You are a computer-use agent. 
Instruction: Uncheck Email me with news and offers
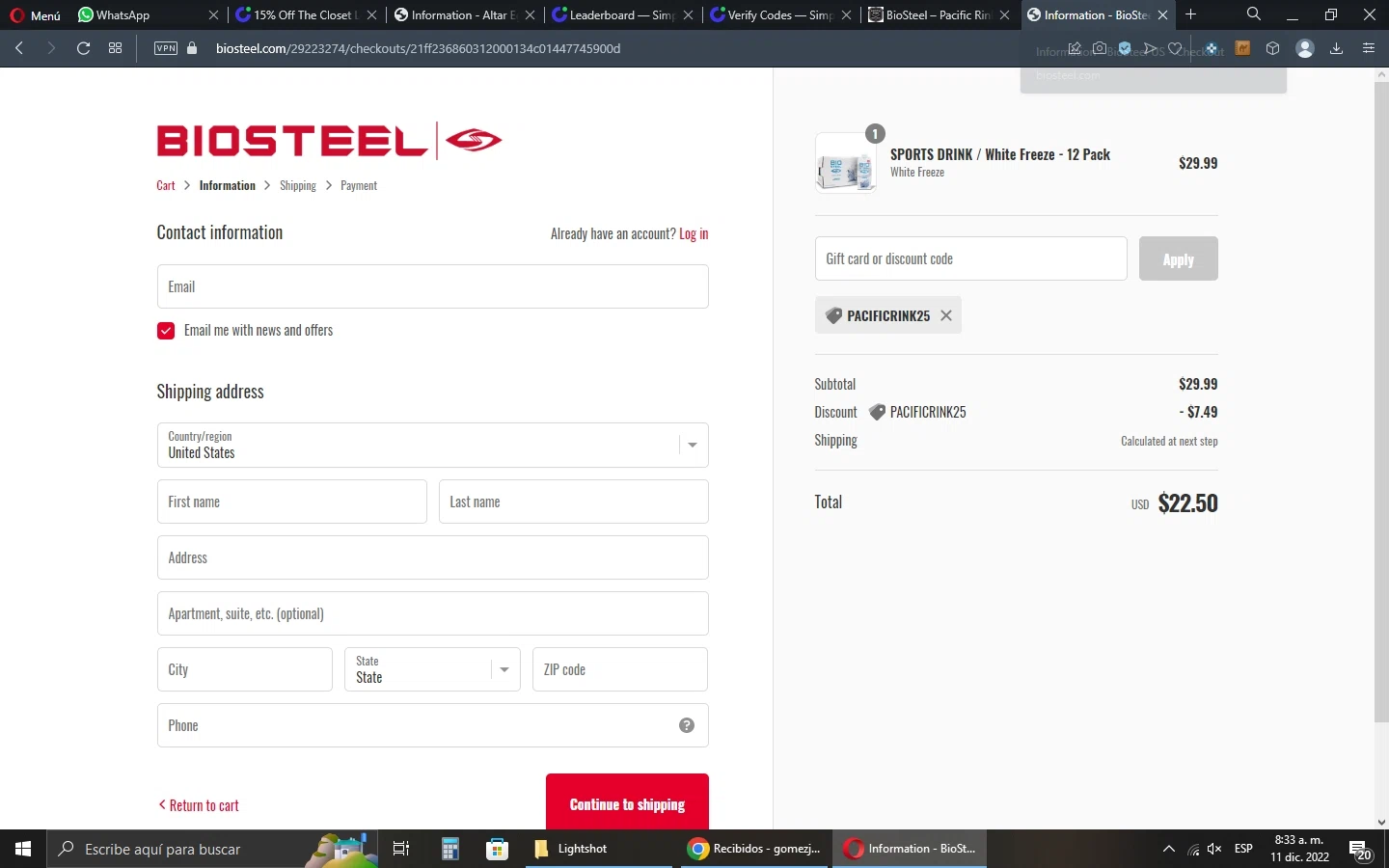pyautogui.click(x=166, y=331)
